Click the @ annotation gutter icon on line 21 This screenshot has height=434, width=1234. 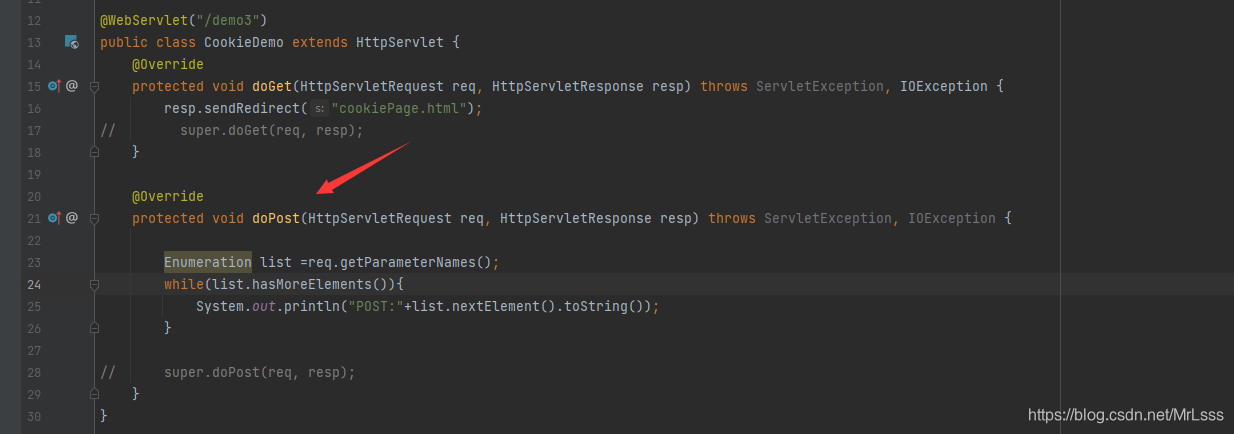coord(72,218)
